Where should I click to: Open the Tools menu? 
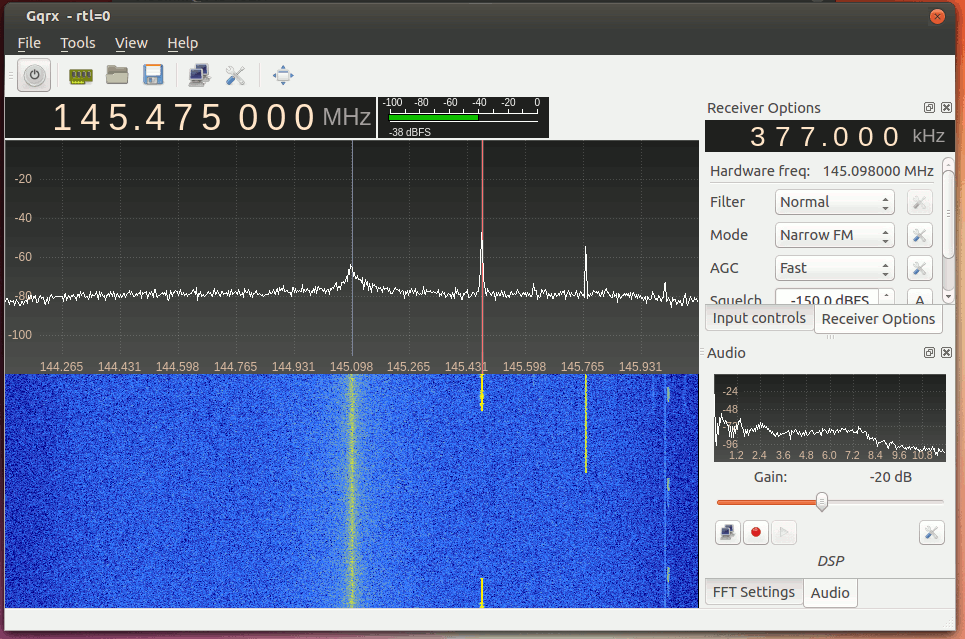pyautogui.click(x=78, y=43)
